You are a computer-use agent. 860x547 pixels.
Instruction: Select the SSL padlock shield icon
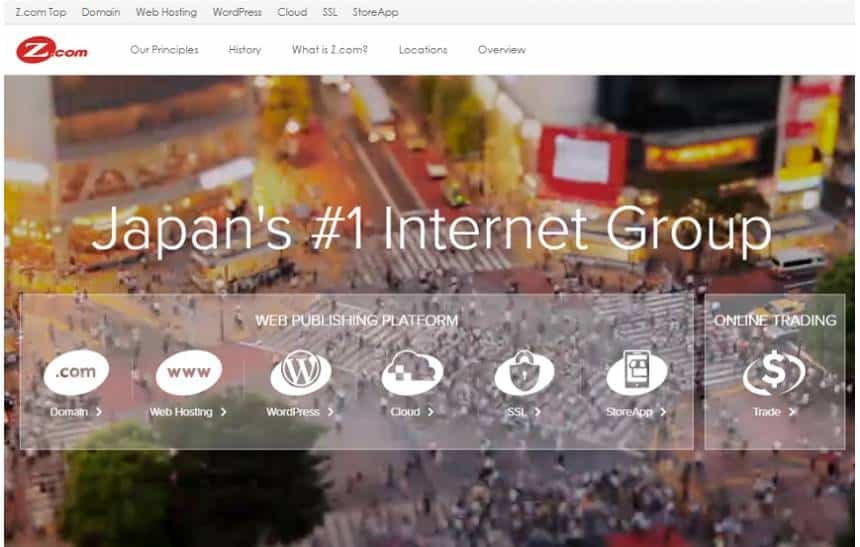pyautogui.click(x=524, y=373)
